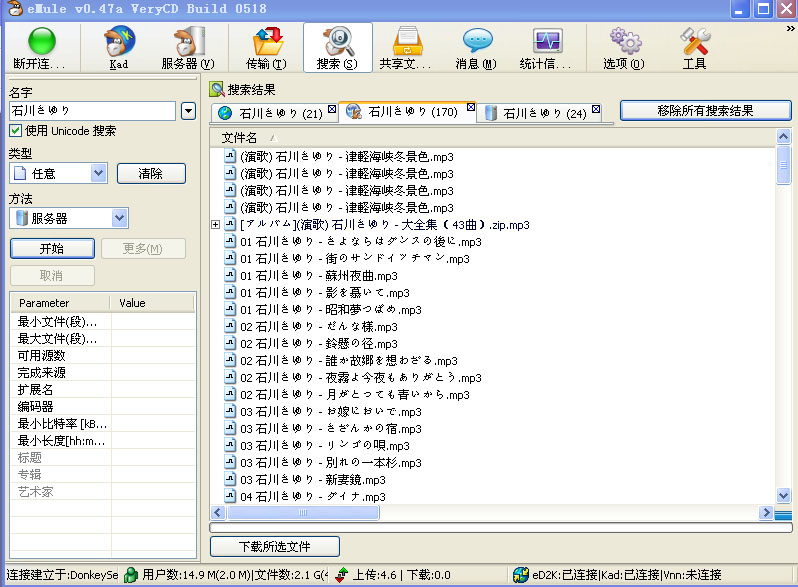Select the 大全集 (43曲) .zip.mp3 file
The image size is (798, 587).
(385, 225)
